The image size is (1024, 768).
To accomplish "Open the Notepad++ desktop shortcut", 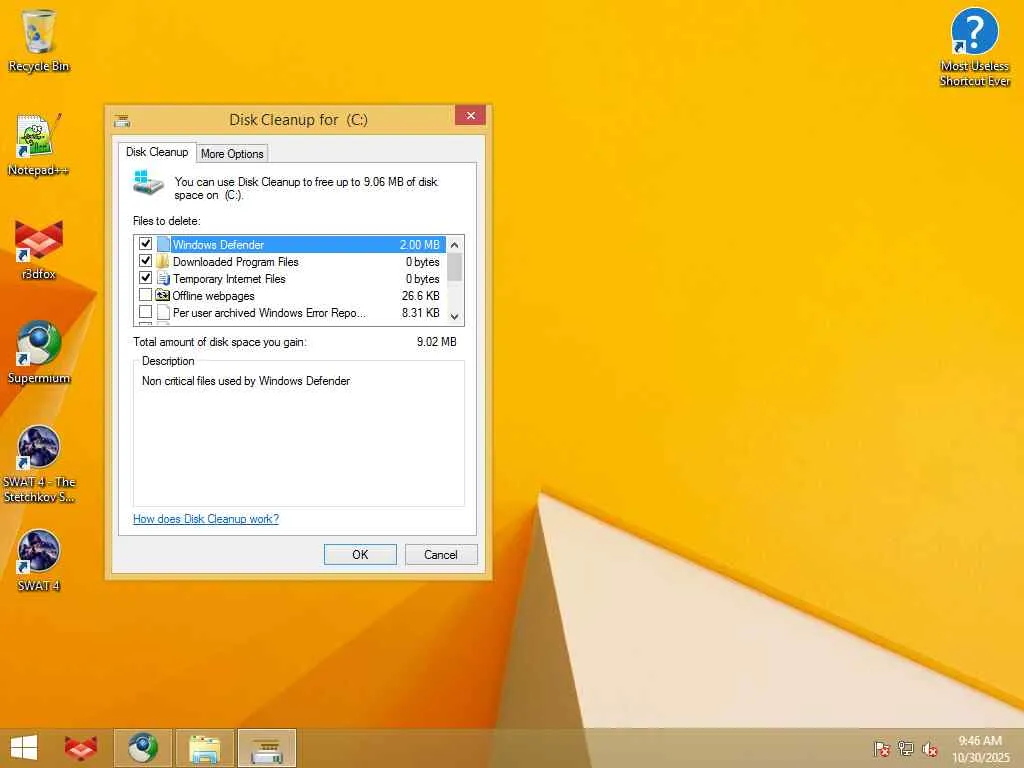I will [39, 145].
